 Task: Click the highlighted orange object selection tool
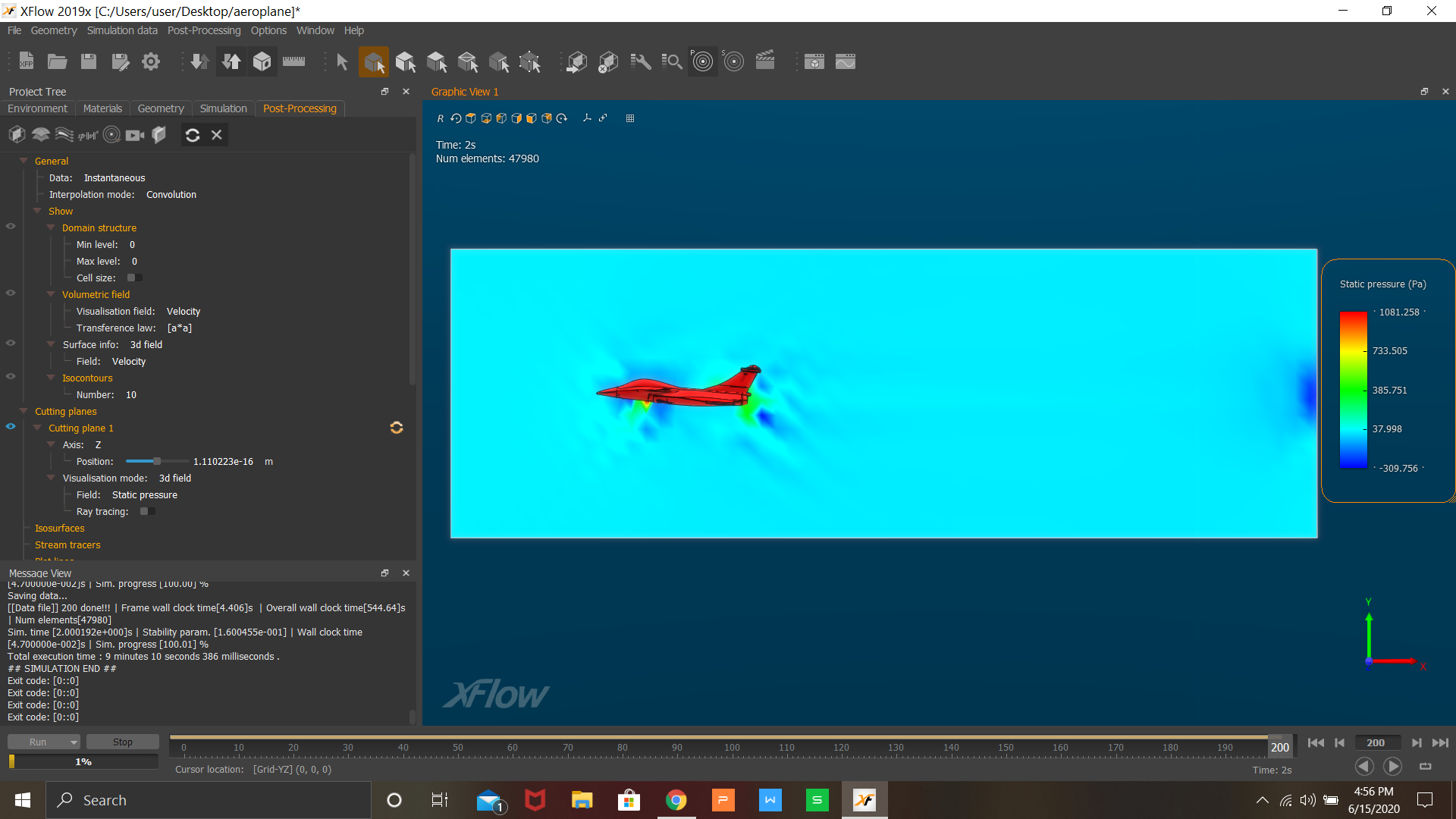point(374,62)
